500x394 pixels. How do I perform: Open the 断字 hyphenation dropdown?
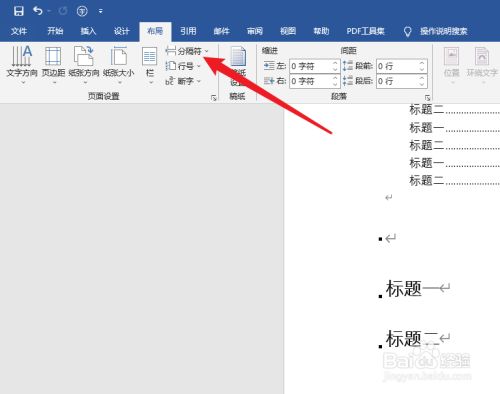pyautogui.click(x=183, y=81)
